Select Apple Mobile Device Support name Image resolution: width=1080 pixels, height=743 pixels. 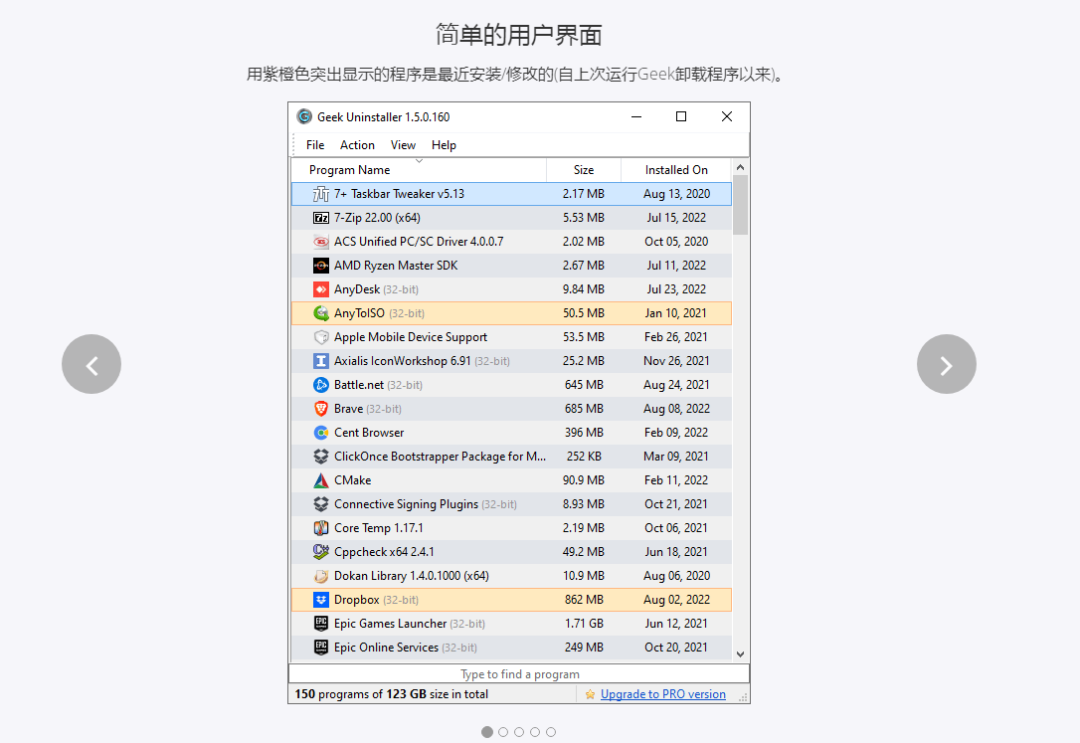[x=410, y=337]
